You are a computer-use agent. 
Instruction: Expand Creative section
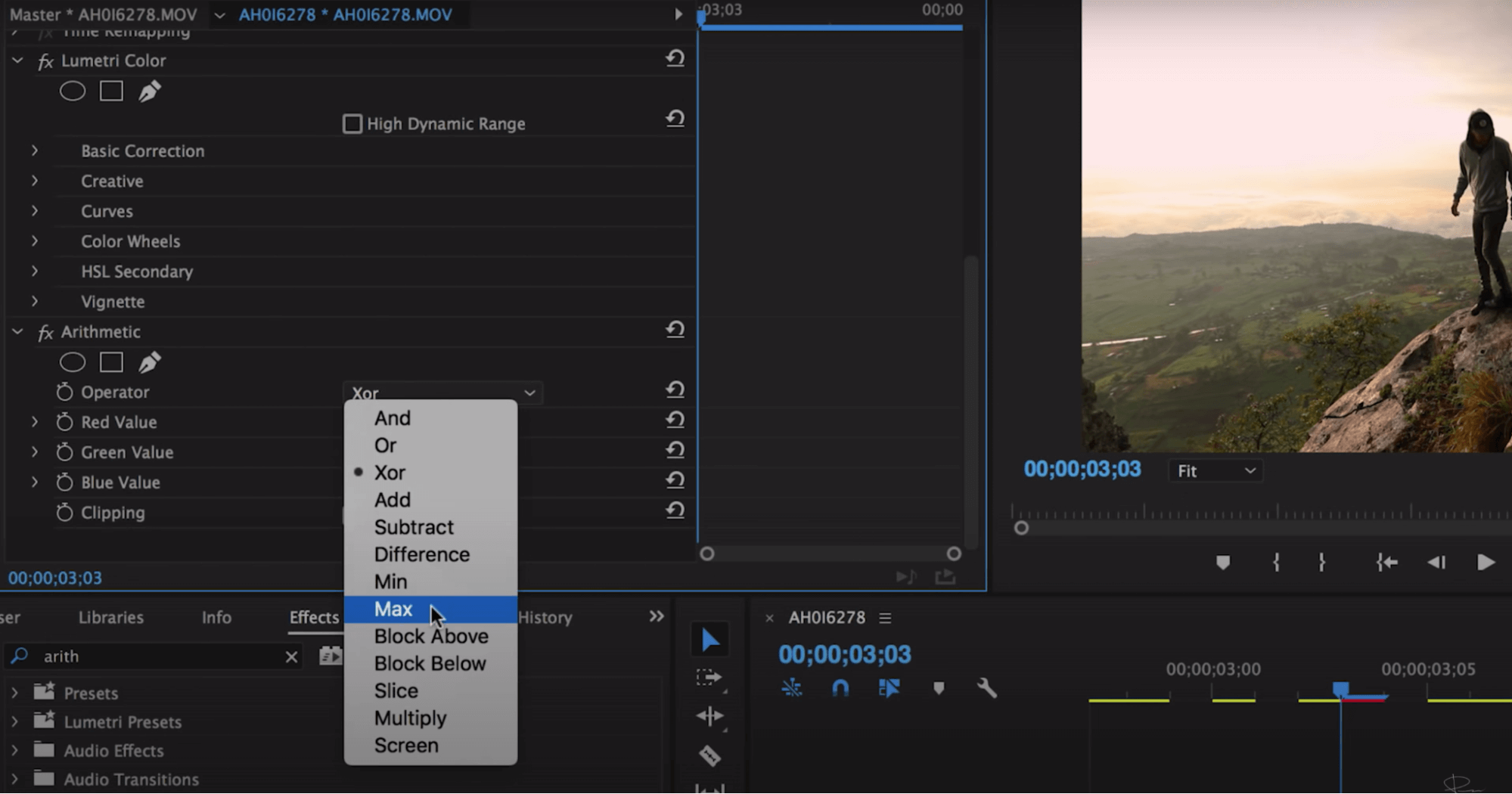pos(35,181)
